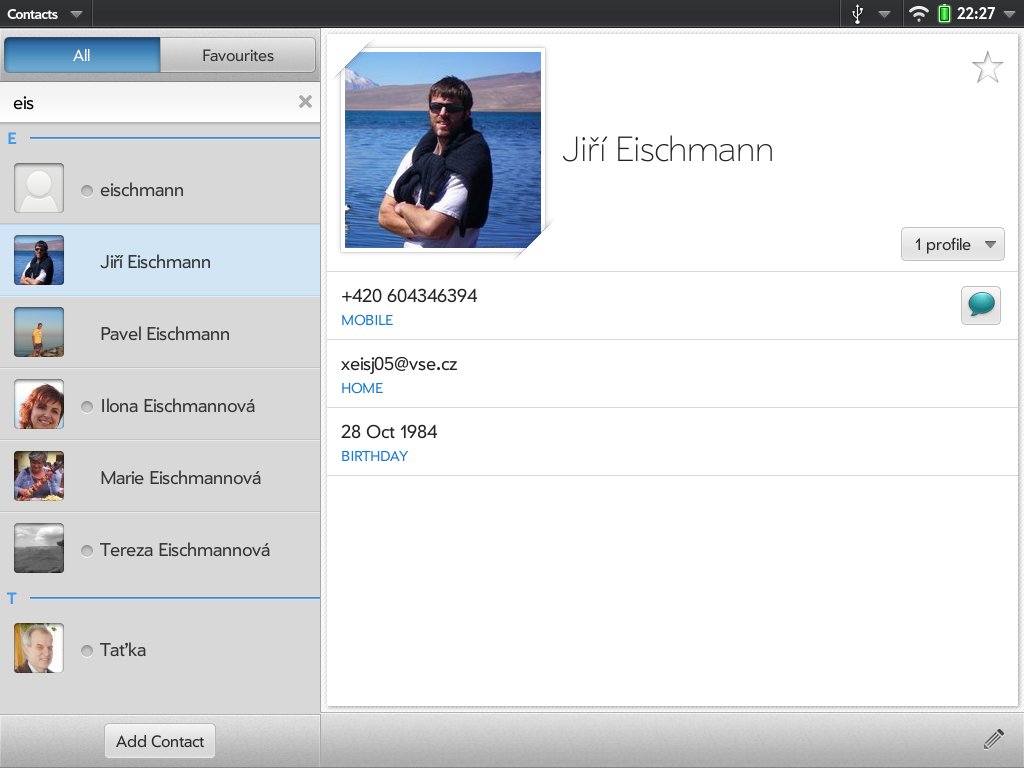Open the dropdown arrow next to USB icon
This screenshot has height=768, width=1024.
pyautogui.click(x=884, y=14)
